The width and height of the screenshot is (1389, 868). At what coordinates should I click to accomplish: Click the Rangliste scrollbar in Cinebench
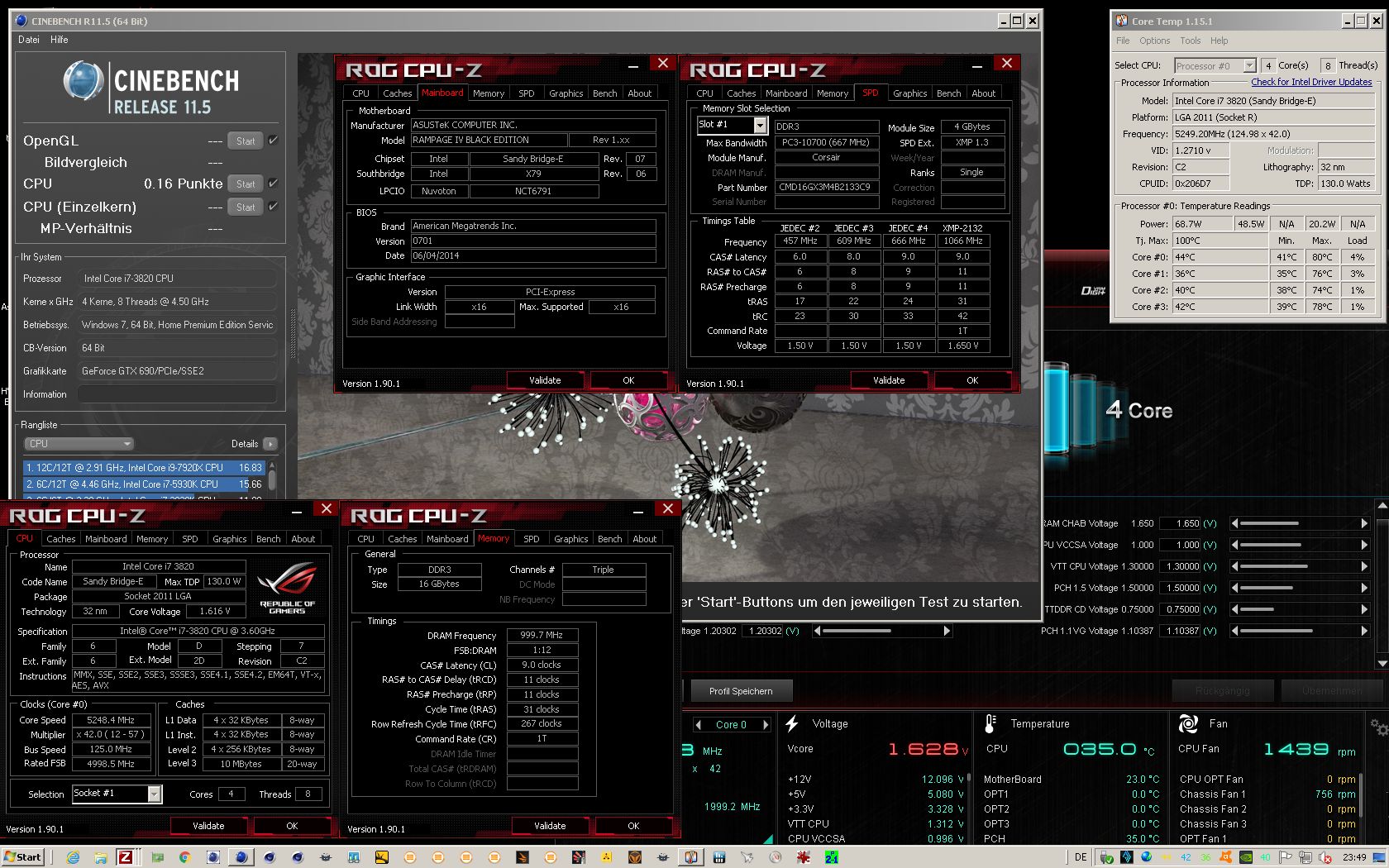272,480
